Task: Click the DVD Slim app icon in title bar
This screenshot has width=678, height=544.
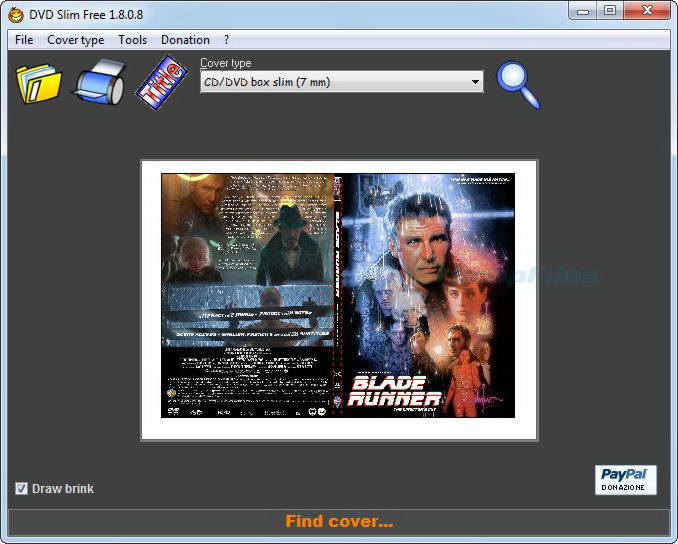Action: [x=16, y=15]
